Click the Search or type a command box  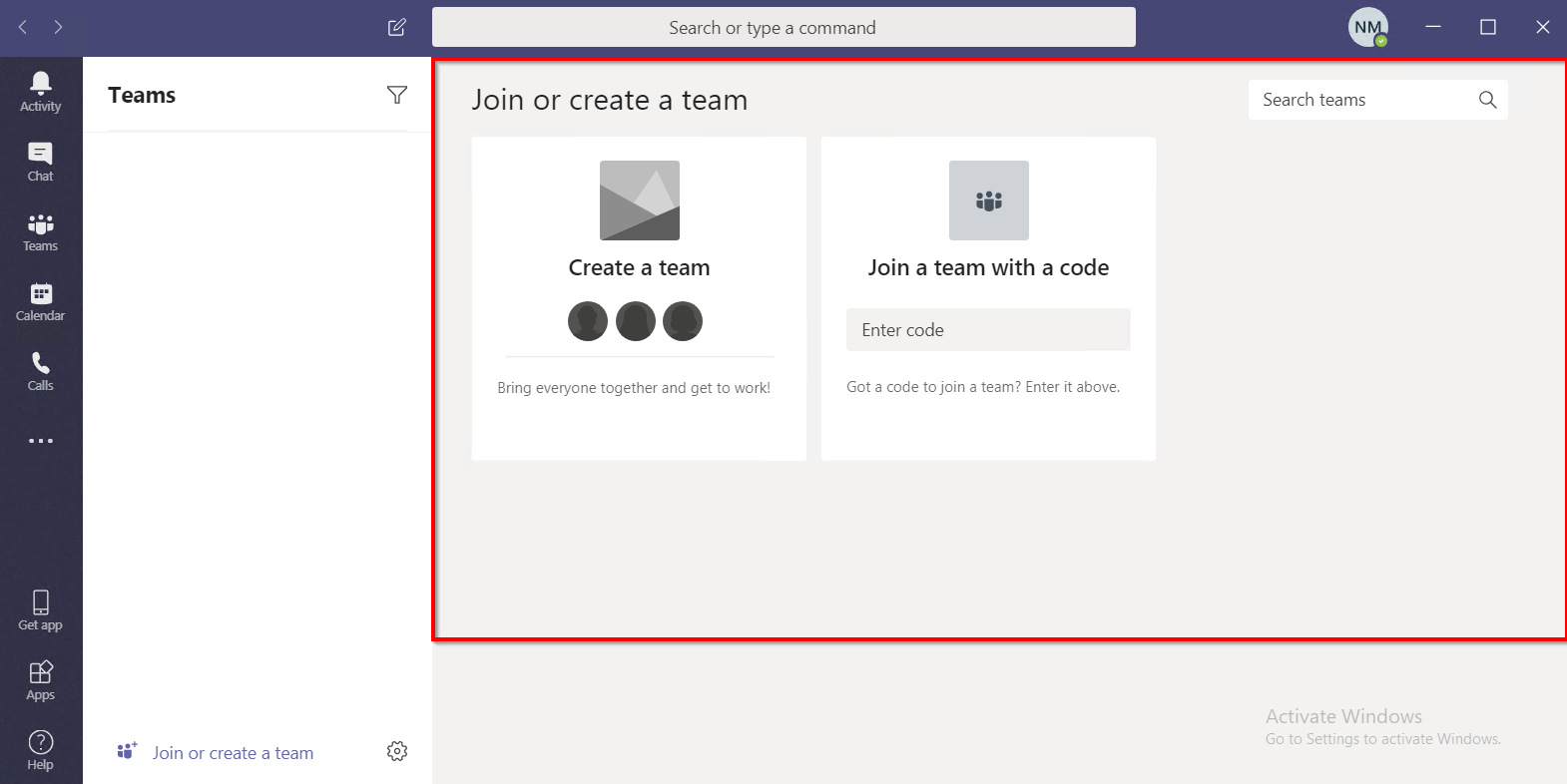[783, 27]
